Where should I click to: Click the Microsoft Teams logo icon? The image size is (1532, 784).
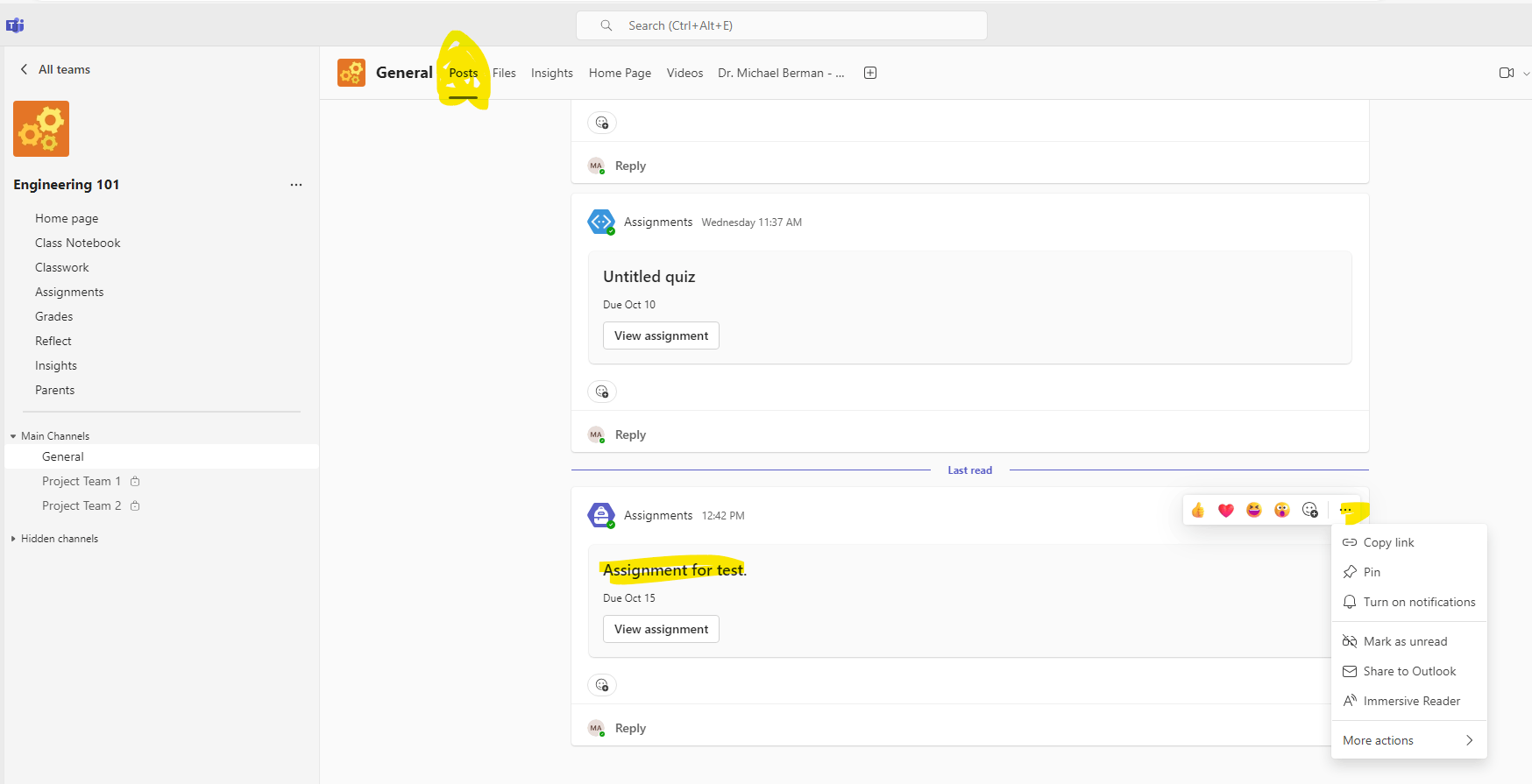click(15, 25)
